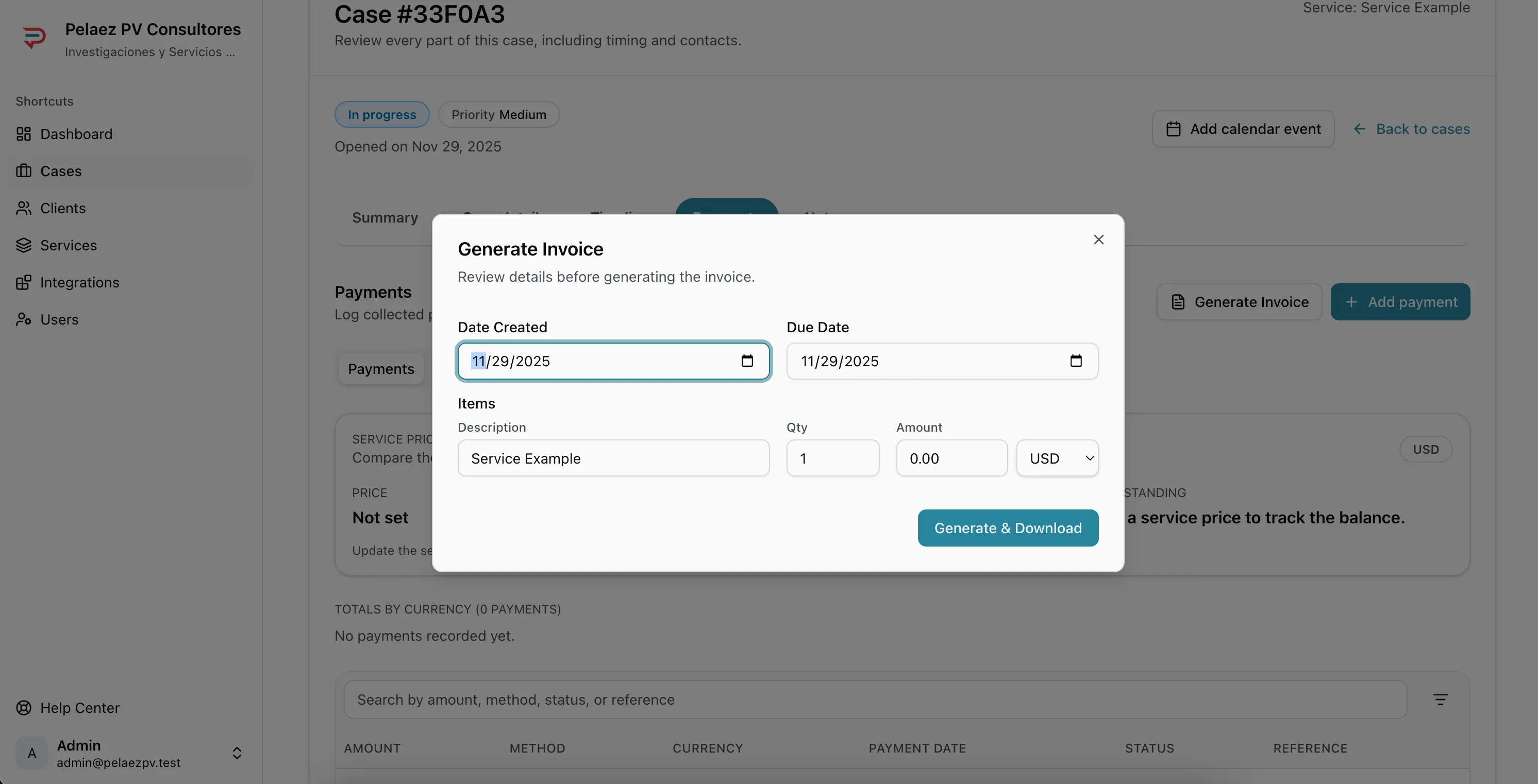Click Generate & Download in the dialog

(x=1007, y=527)
